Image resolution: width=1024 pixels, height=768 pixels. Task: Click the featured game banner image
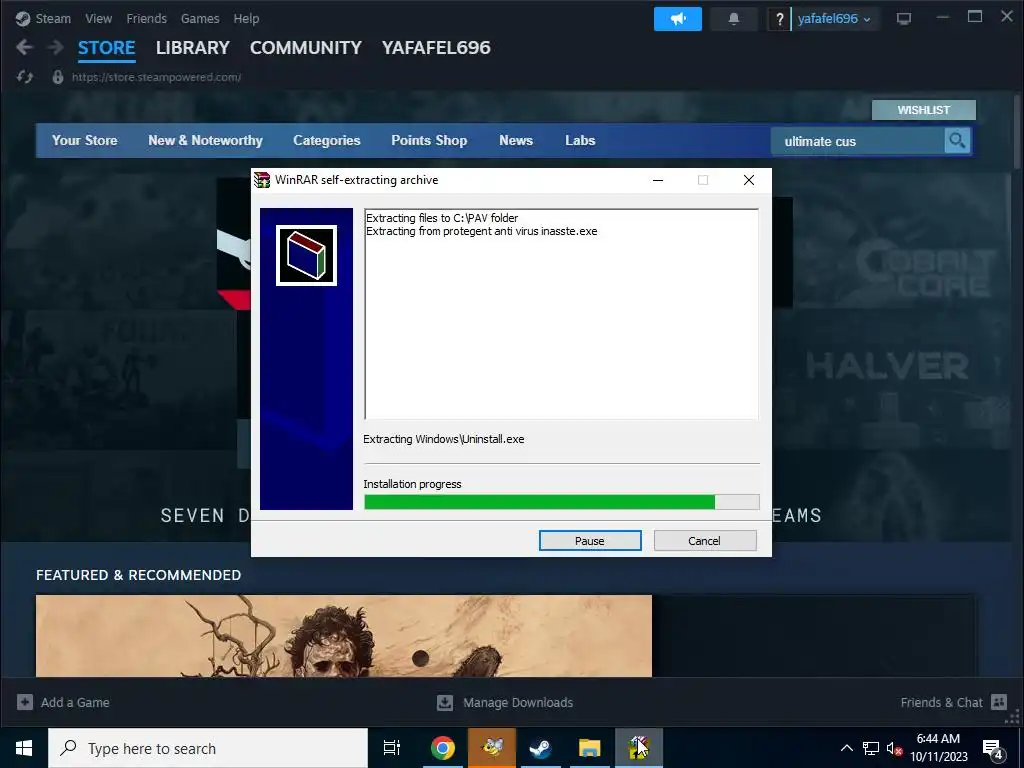coord(344,635)
